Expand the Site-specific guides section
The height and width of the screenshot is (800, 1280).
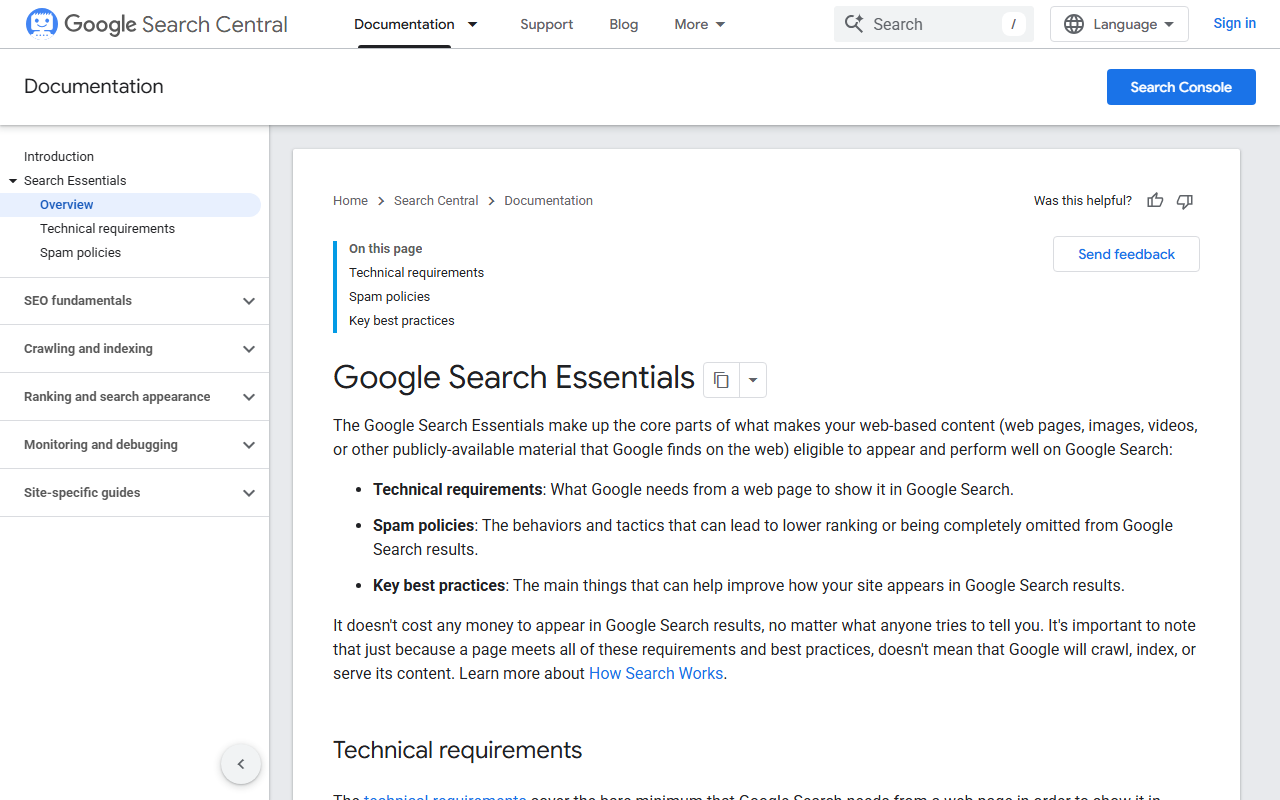(135, 493)
